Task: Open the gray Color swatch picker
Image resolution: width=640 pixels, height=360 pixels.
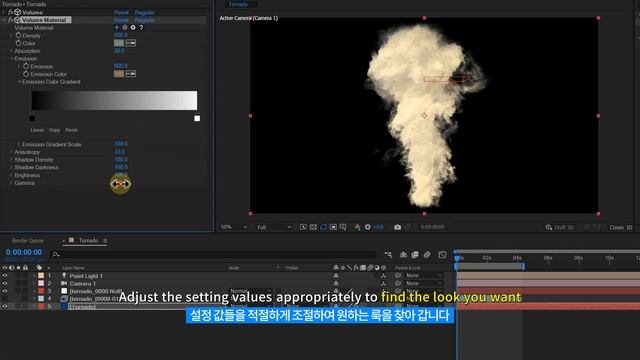Action: coord(119,43)
